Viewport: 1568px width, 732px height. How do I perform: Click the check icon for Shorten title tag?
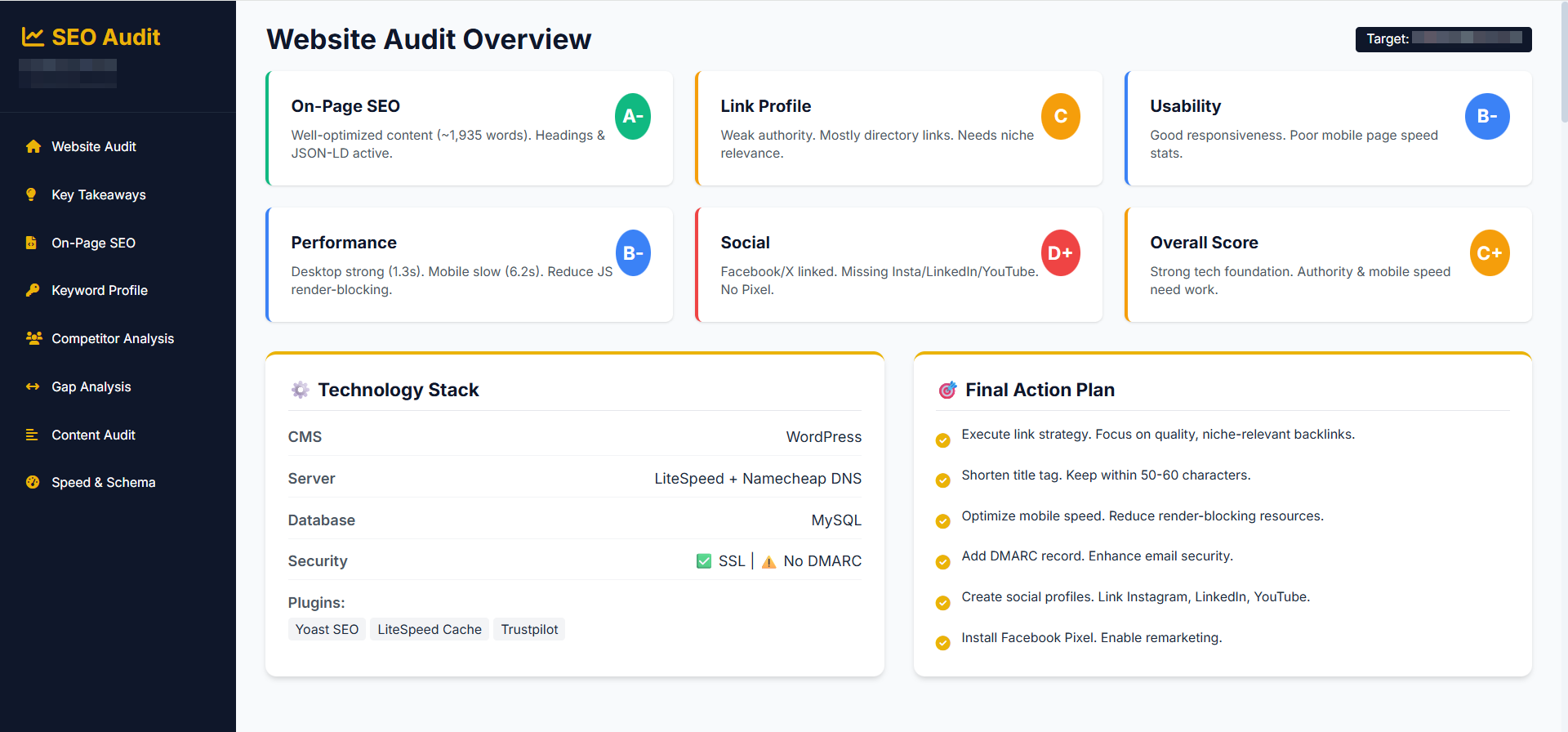click(942, 480)
